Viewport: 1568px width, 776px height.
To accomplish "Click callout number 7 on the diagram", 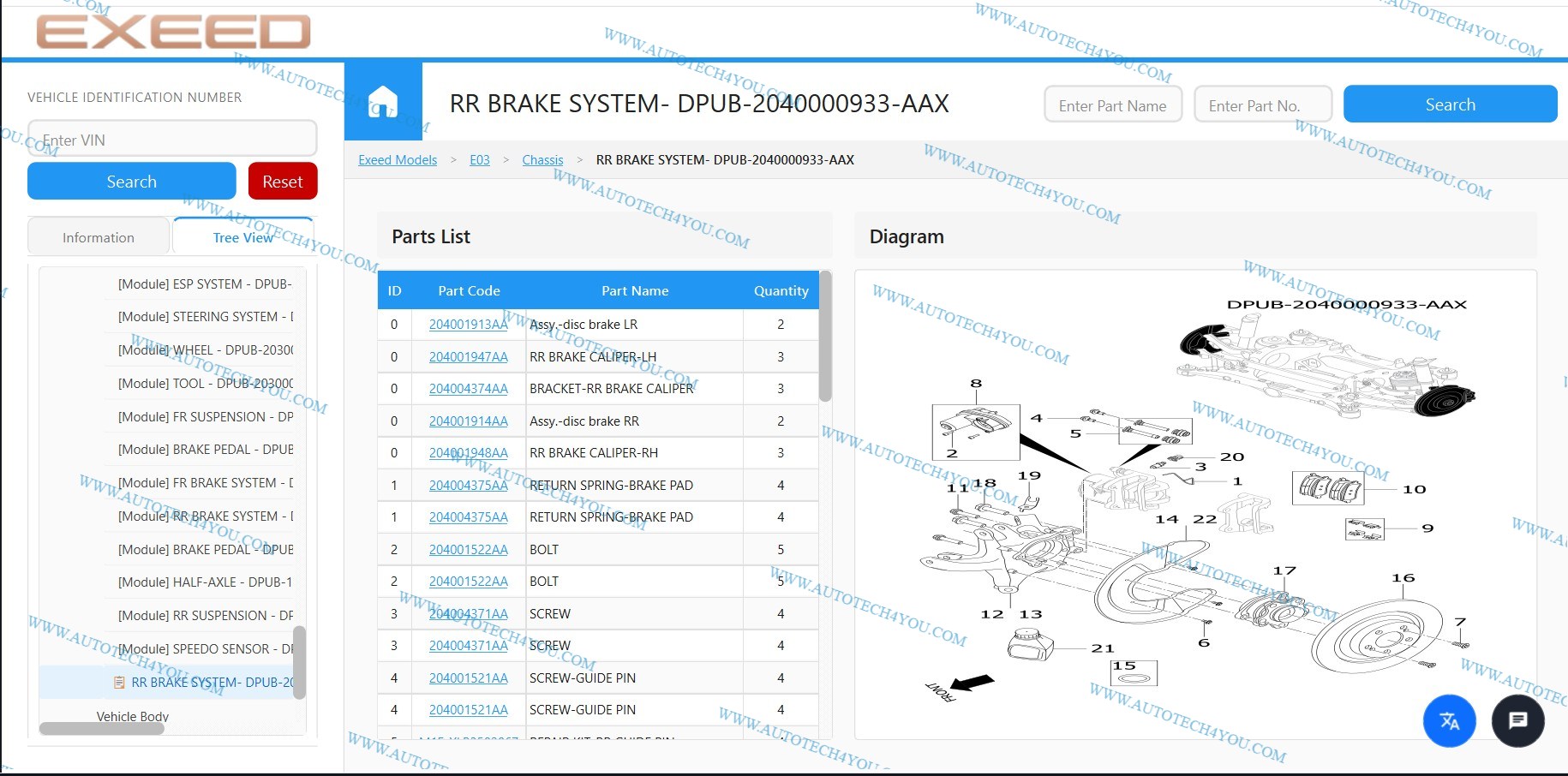I will tap(1460, 622).
